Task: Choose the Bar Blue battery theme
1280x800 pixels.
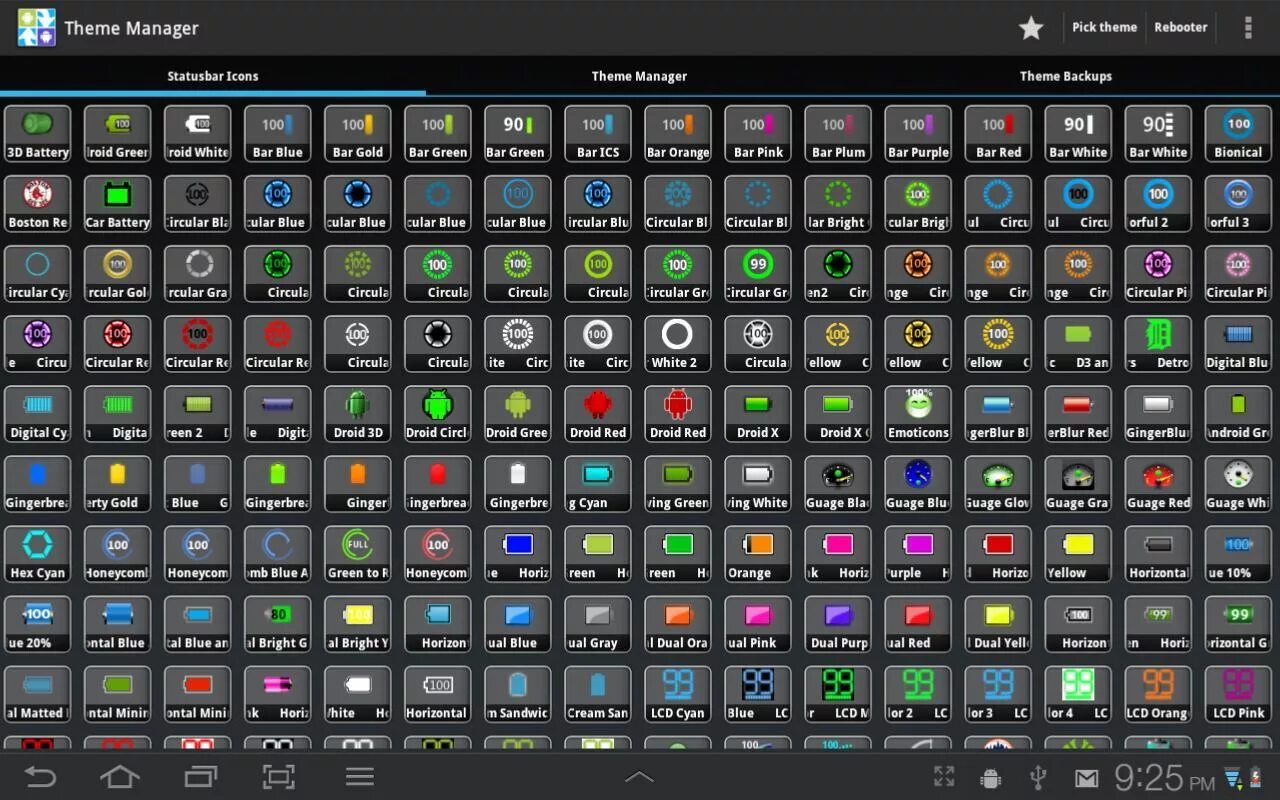Action: [x=278, y=134]
